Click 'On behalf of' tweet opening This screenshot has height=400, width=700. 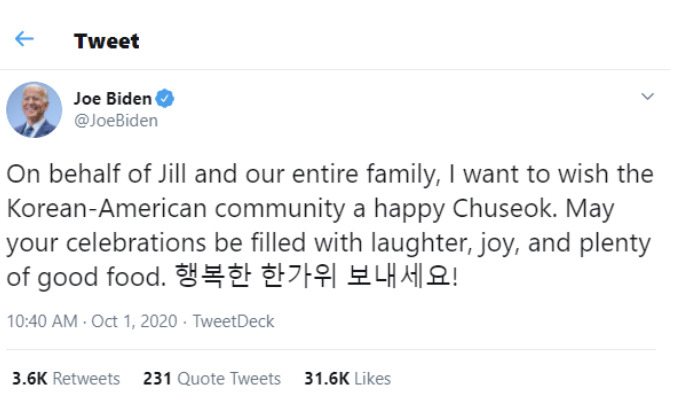coord(68,174)
